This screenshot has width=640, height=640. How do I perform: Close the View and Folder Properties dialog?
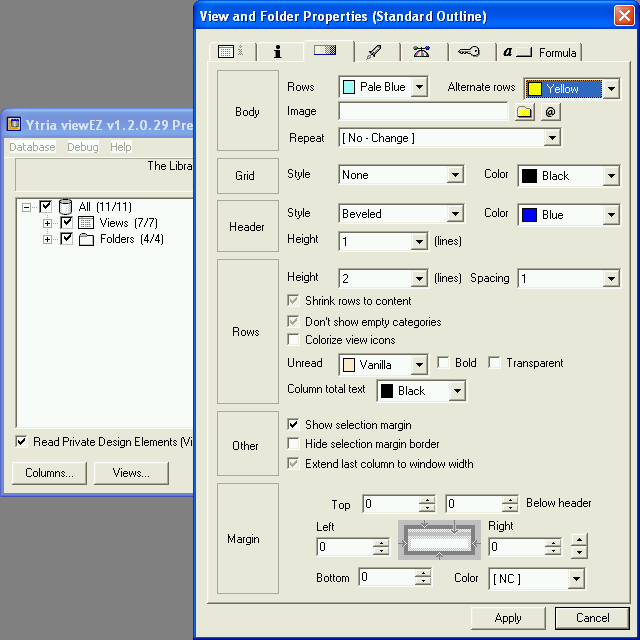(624, 16)
